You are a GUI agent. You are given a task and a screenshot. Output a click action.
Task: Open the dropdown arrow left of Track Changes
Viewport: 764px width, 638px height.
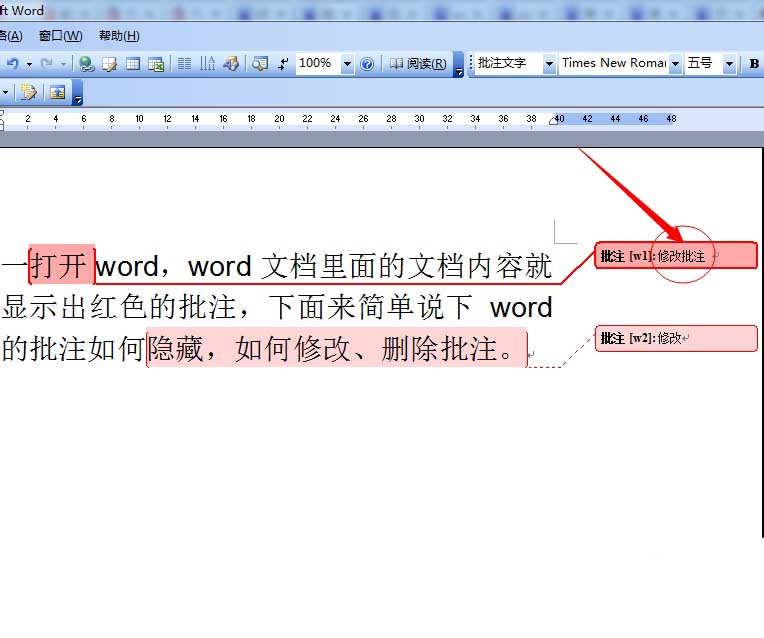pos(5,92)
